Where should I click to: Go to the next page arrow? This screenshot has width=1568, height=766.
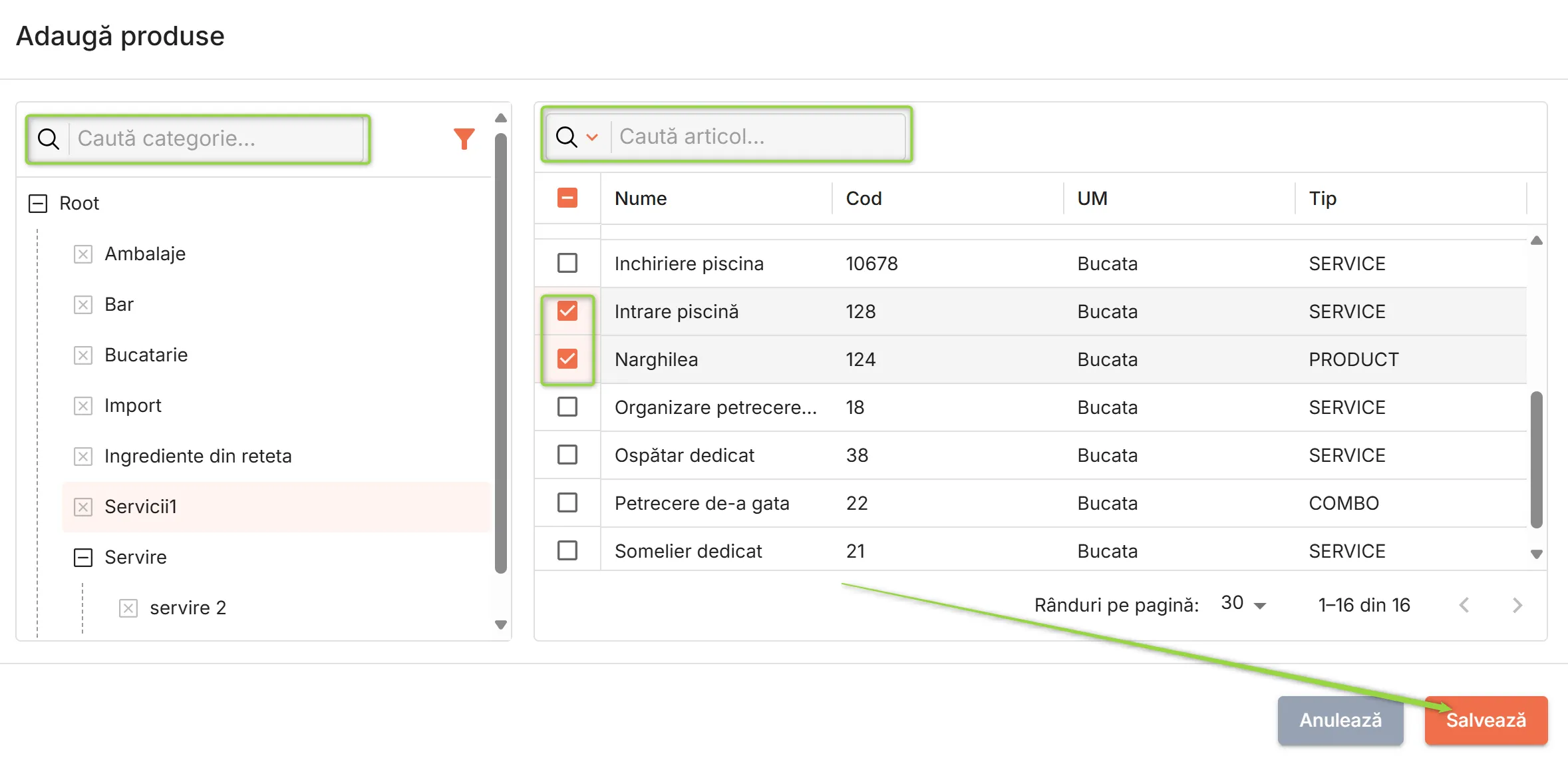1517,605
